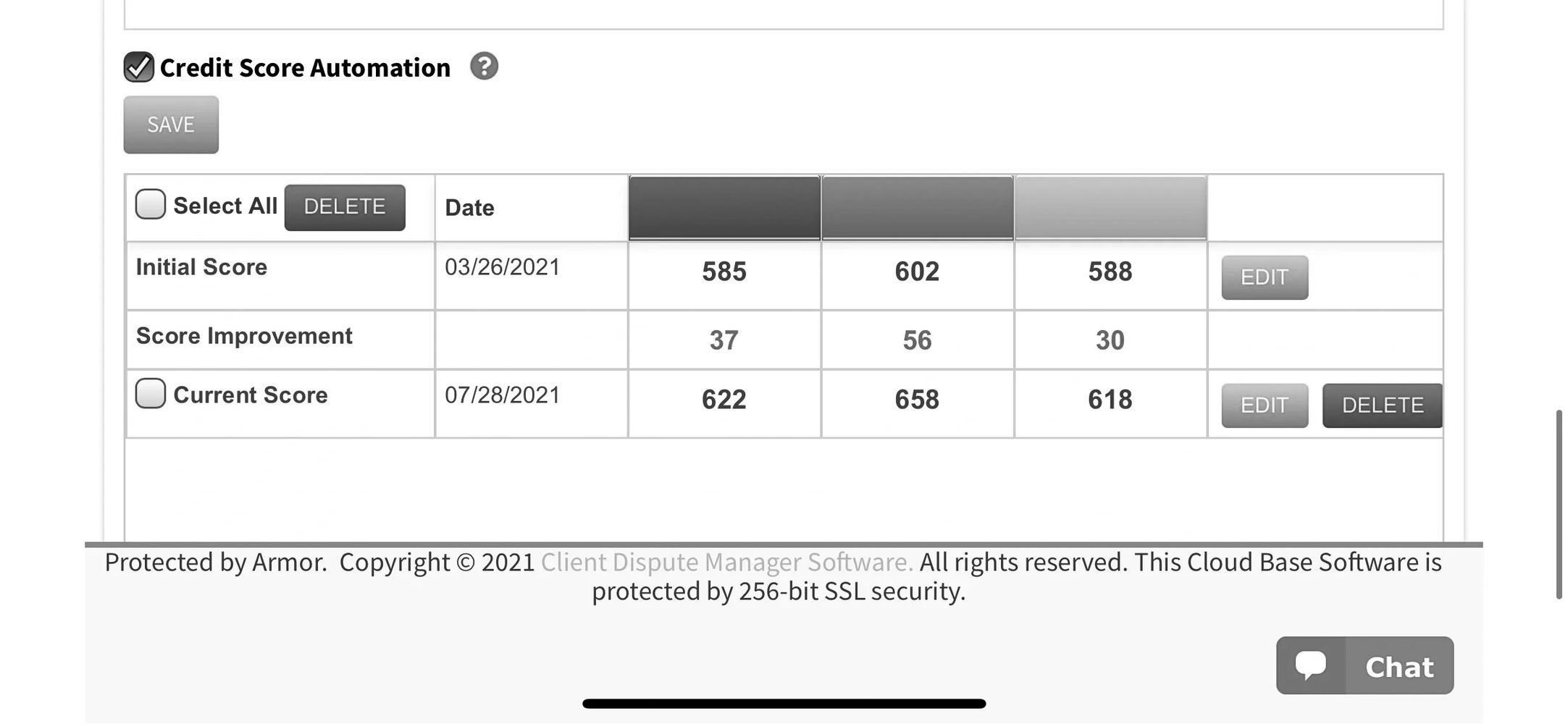Viewport: 1568px width, 724px height.
Task: Click the darkest bureau column header
Action: point(724,208)
